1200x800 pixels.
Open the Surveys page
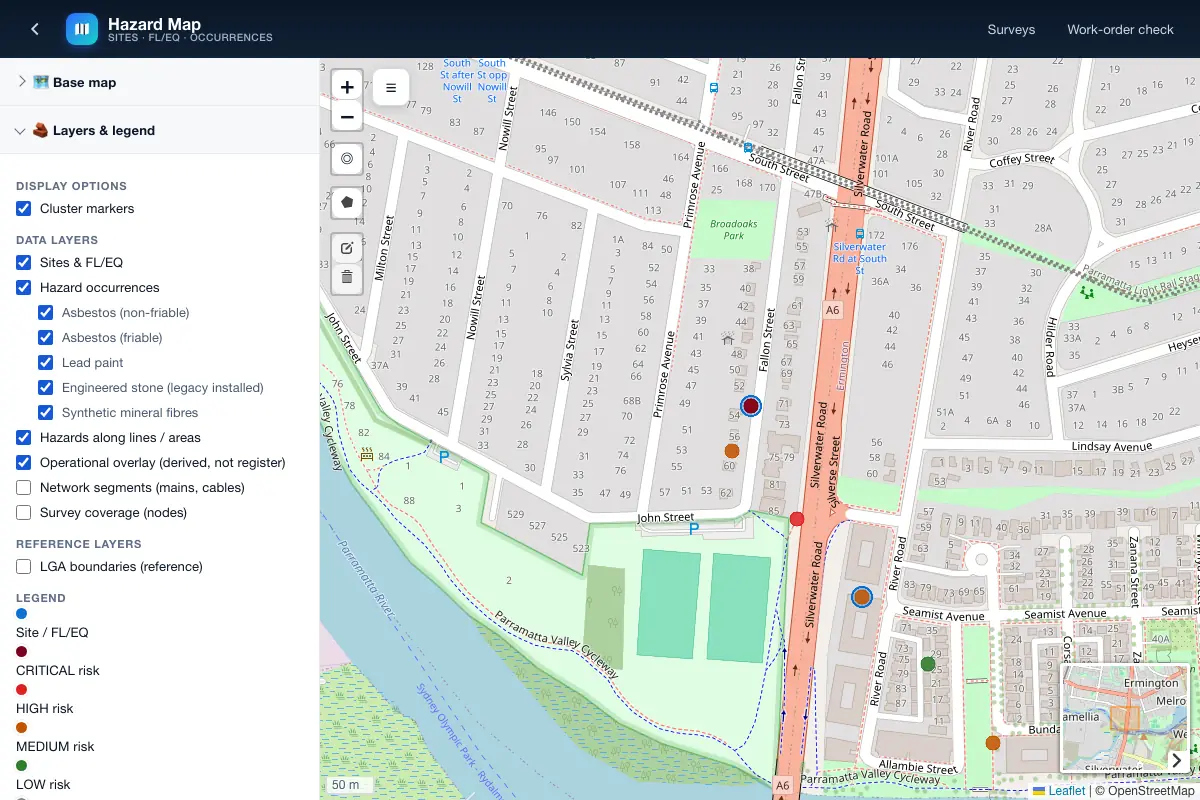coord(1011,29)
